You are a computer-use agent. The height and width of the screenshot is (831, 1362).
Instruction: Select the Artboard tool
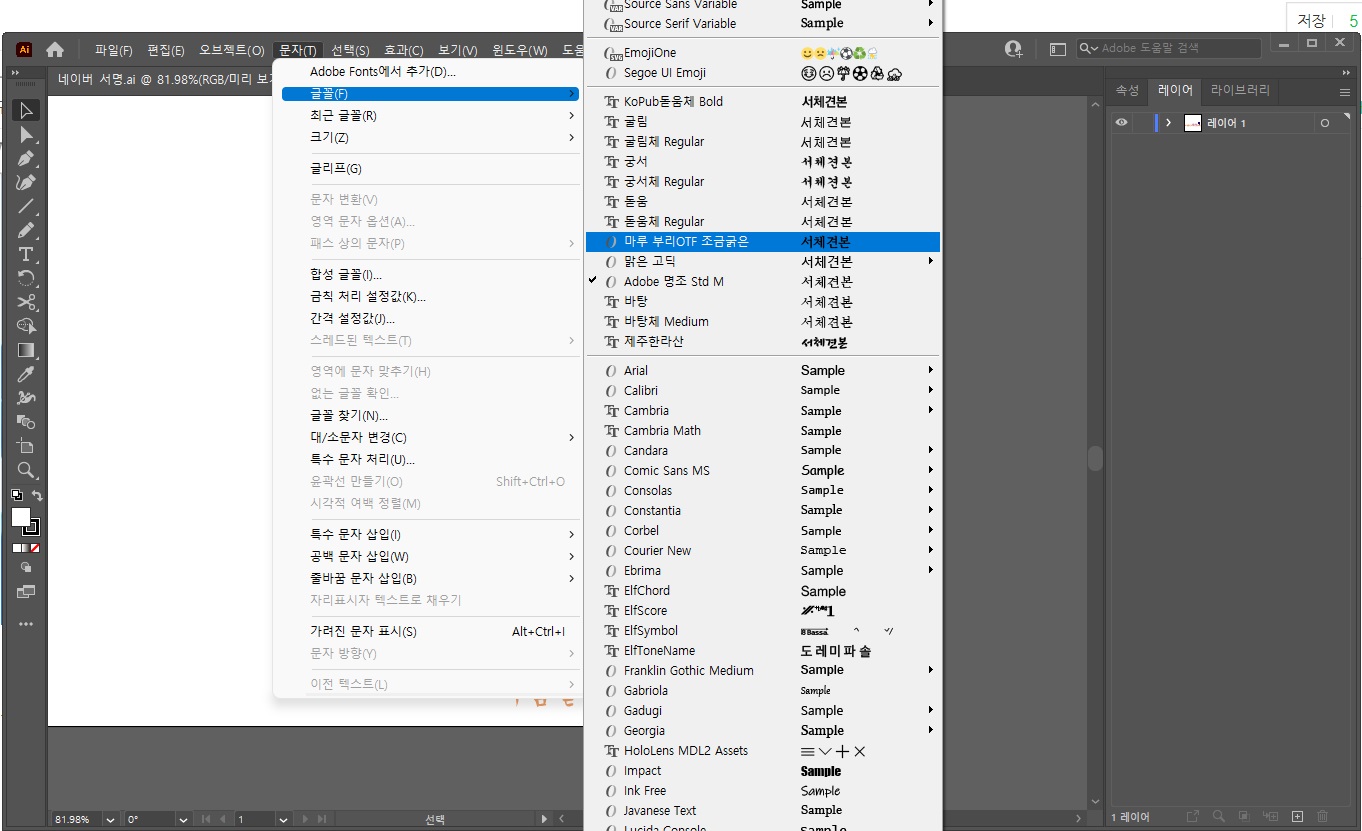click(x=26, y=447)
